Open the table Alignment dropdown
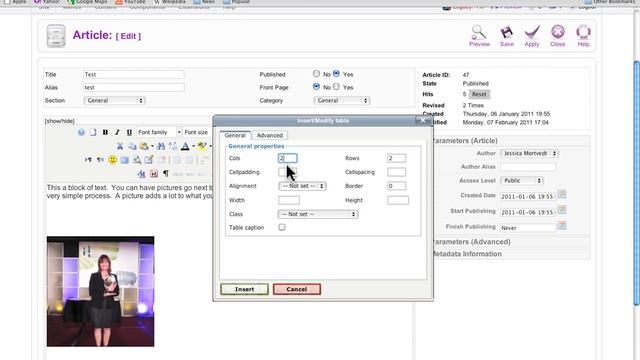 [x=302, y=186]
